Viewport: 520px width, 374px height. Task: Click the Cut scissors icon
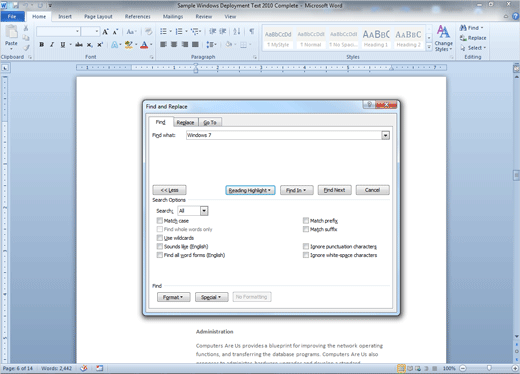click(26, 28)
